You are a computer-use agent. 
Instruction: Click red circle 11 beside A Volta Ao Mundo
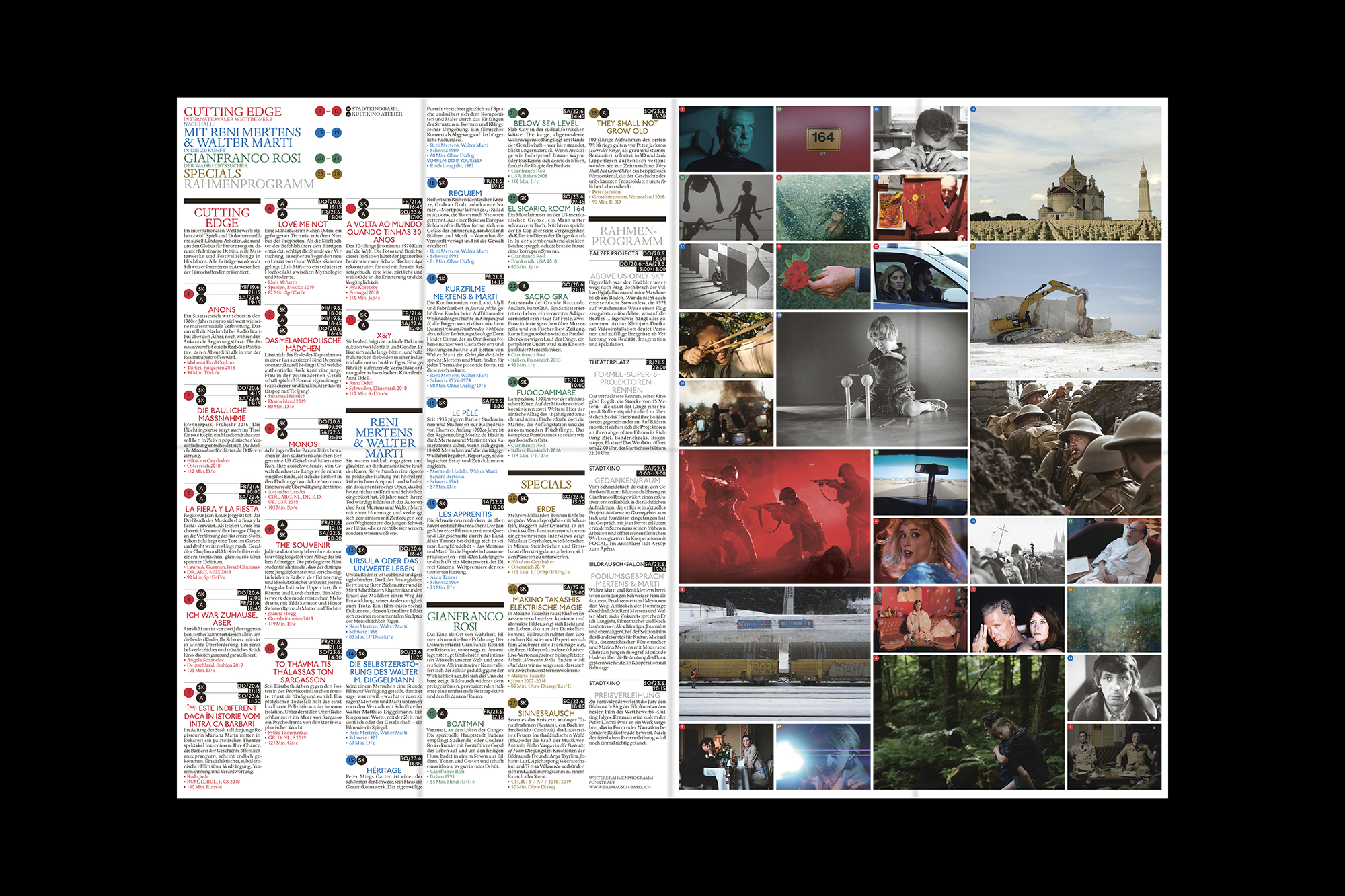[x=350, y=208]
